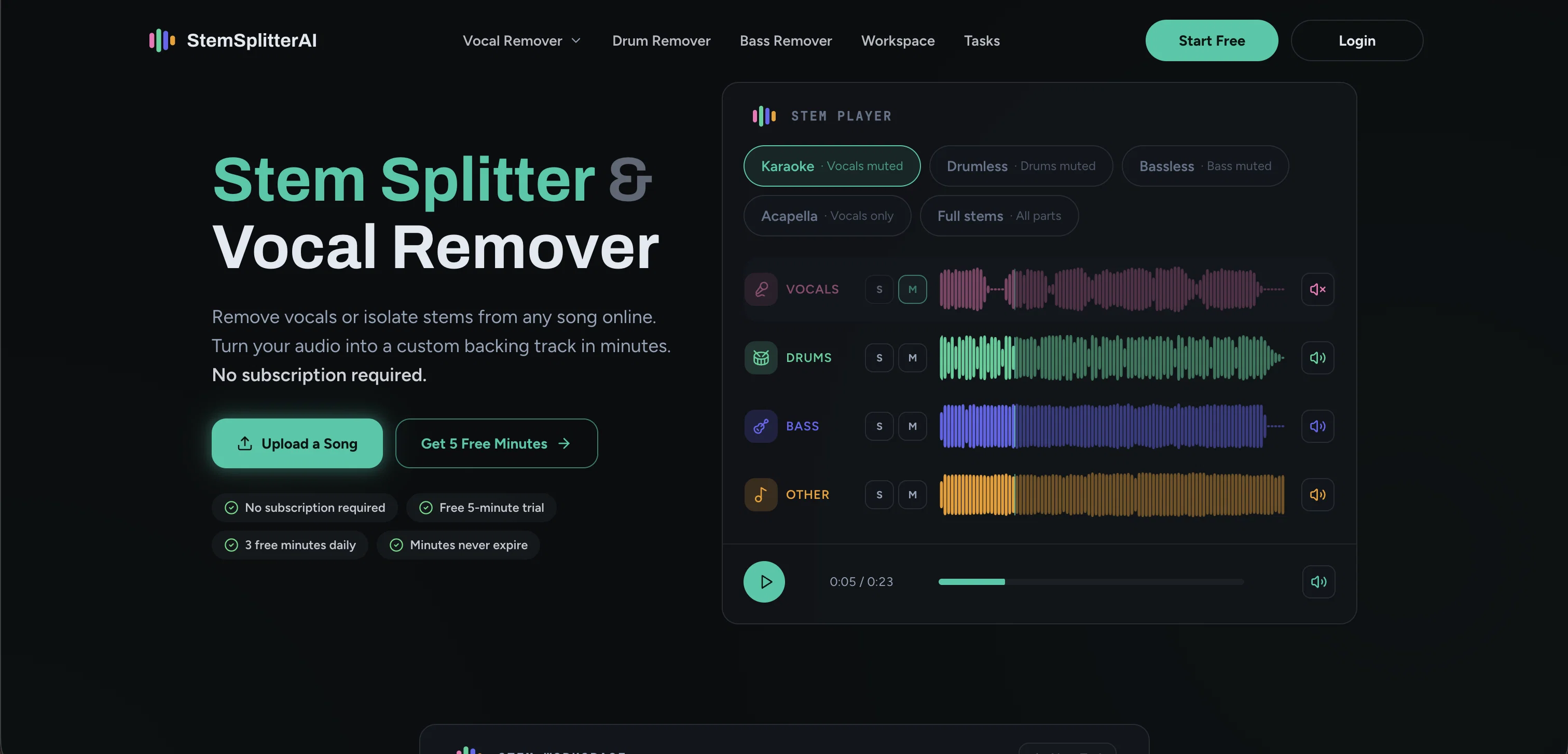Click the arrow icon in Get 5 Free Minutes
Viewport: 1568px width, 754px height.
tap(564, 443)
